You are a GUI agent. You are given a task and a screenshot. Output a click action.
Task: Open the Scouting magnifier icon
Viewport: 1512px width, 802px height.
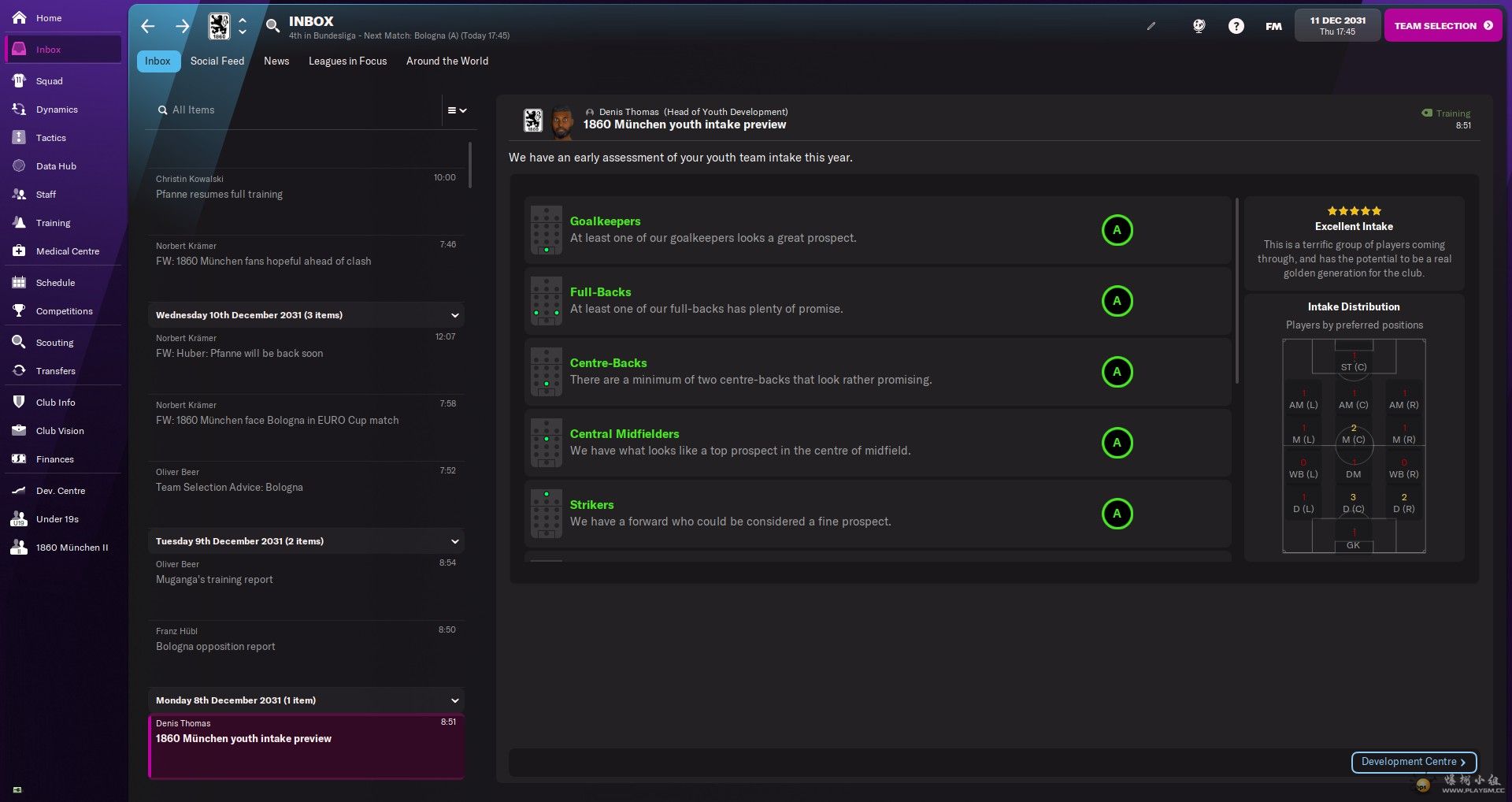tap(20, 342)
